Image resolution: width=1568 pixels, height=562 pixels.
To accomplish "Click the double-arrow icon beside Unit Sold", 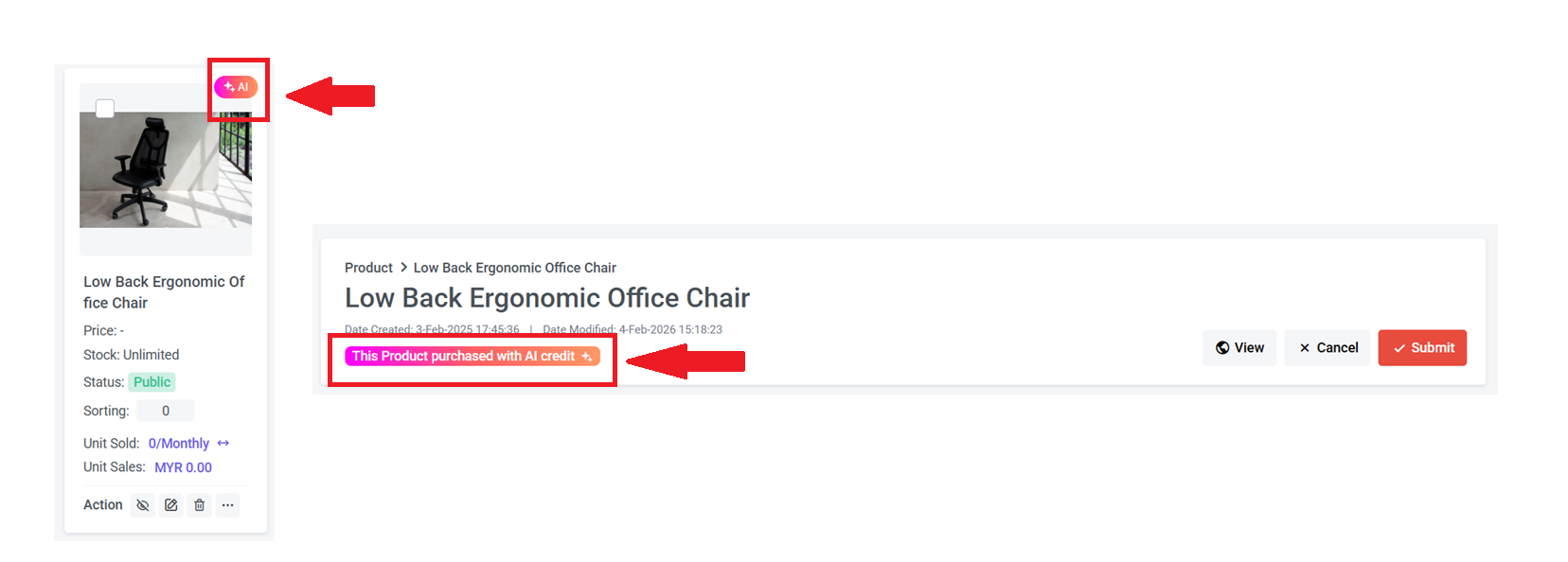I will [x=223, y=443].
